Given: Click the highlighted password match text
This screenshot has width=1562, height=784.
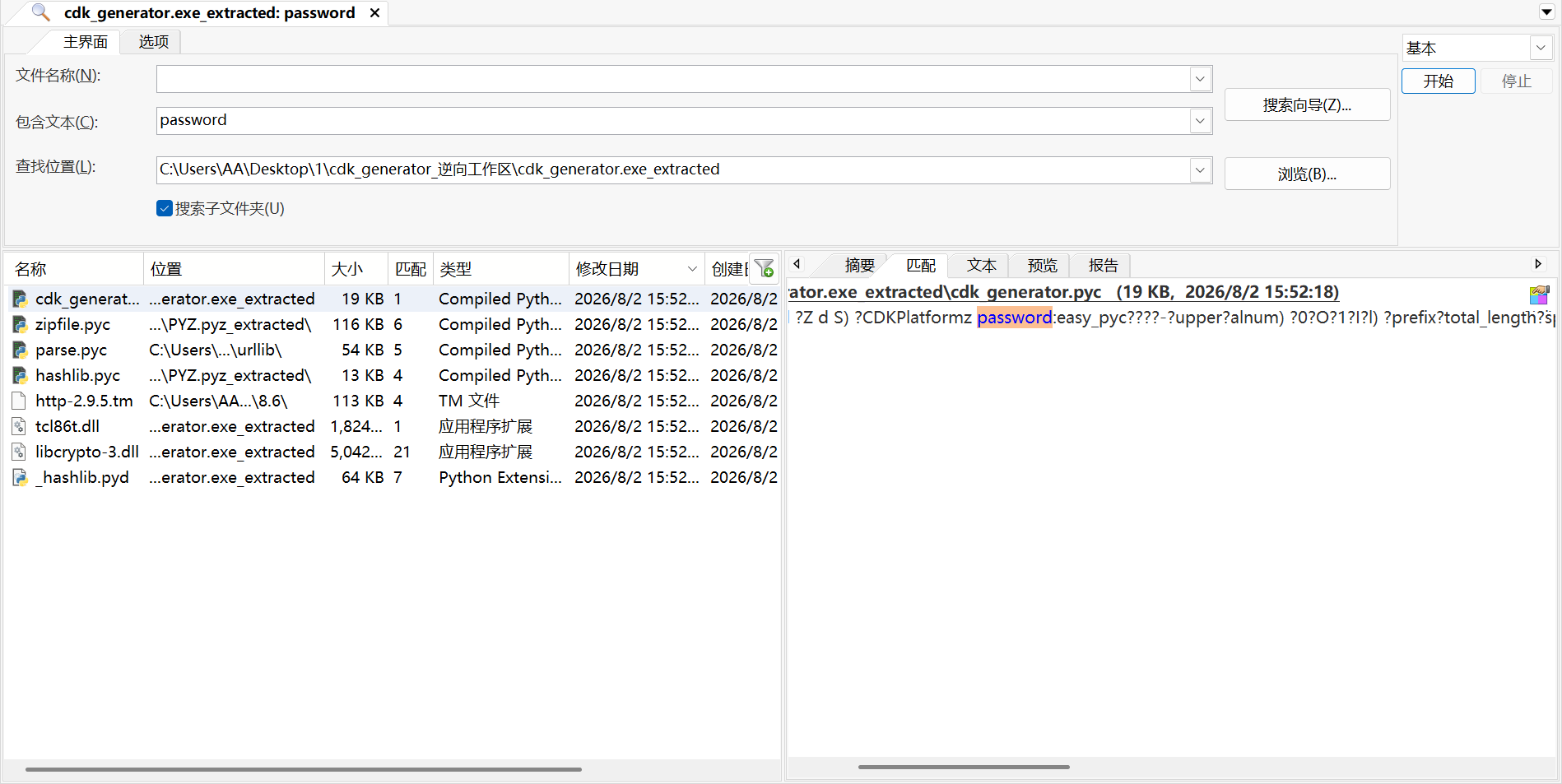Looking at the screenshot, I should coord(1015,318).
